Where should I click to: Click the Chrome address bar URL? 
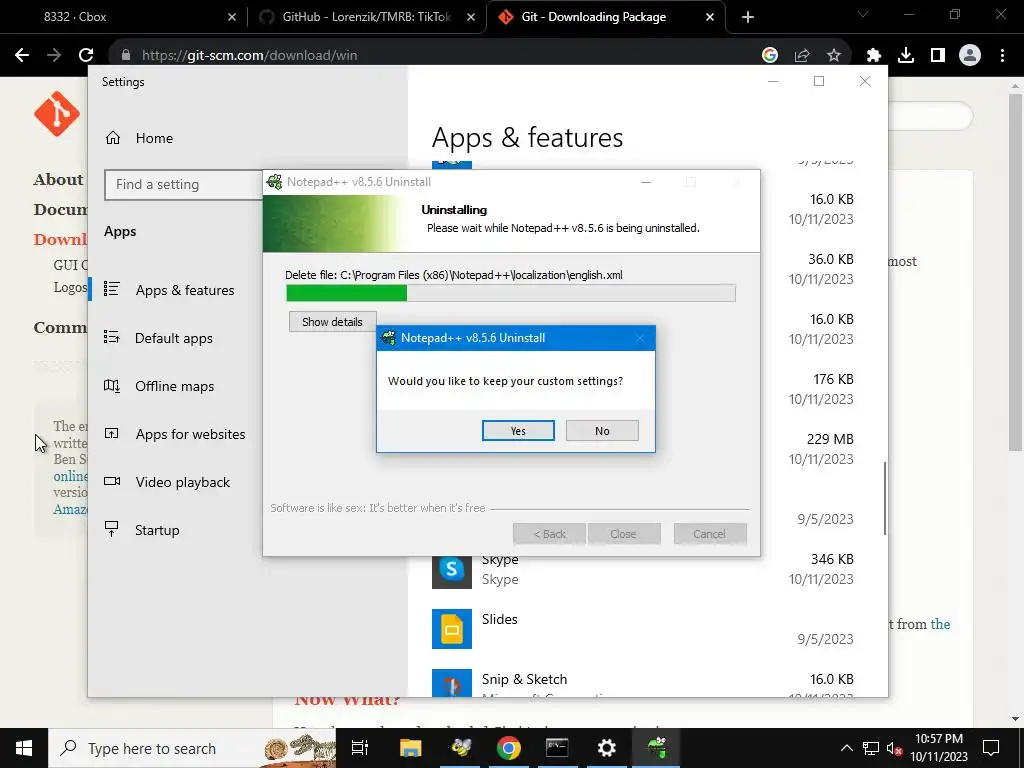(x=249, y=56)
